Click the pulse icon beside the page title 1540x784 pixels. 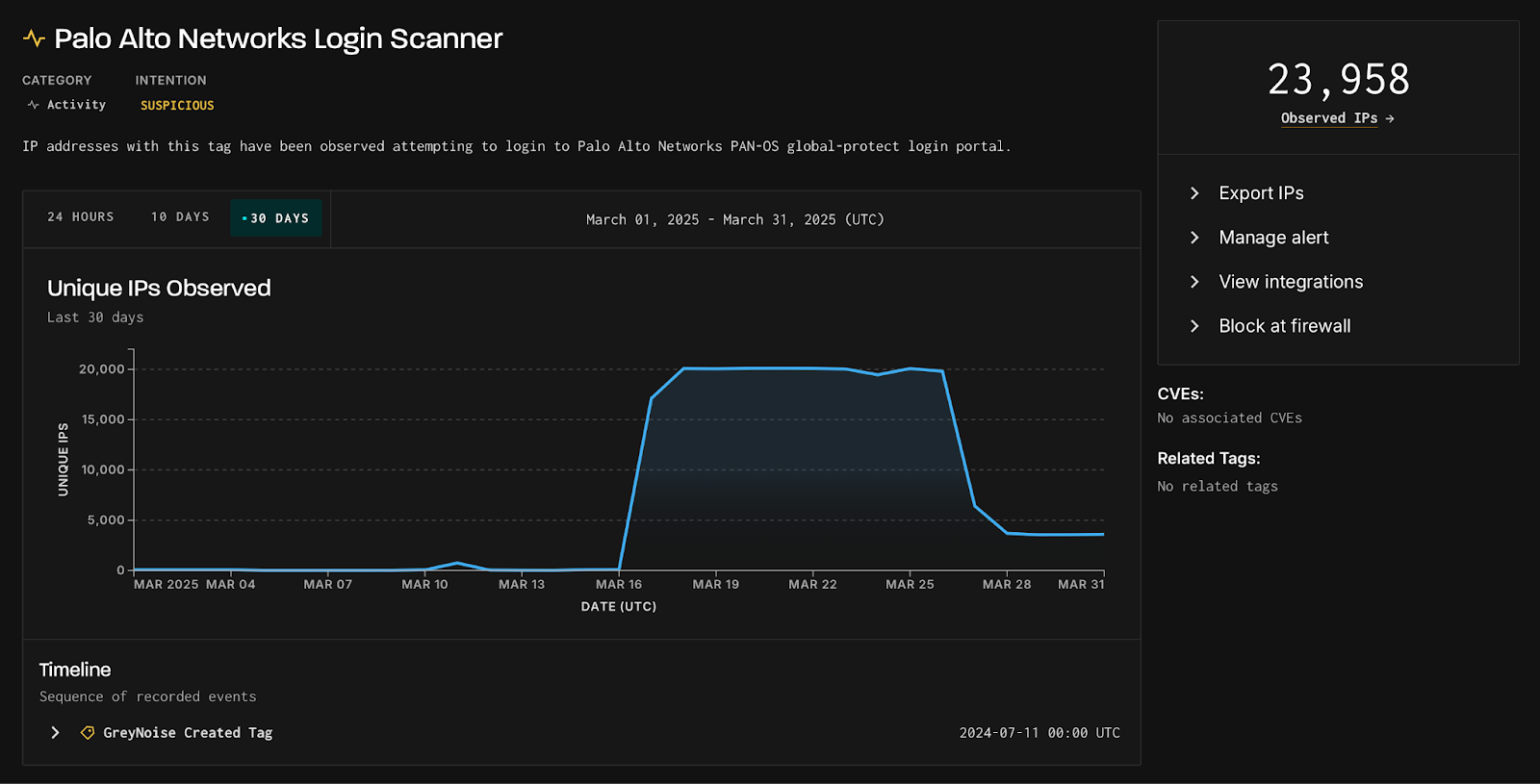coord(34,38)
